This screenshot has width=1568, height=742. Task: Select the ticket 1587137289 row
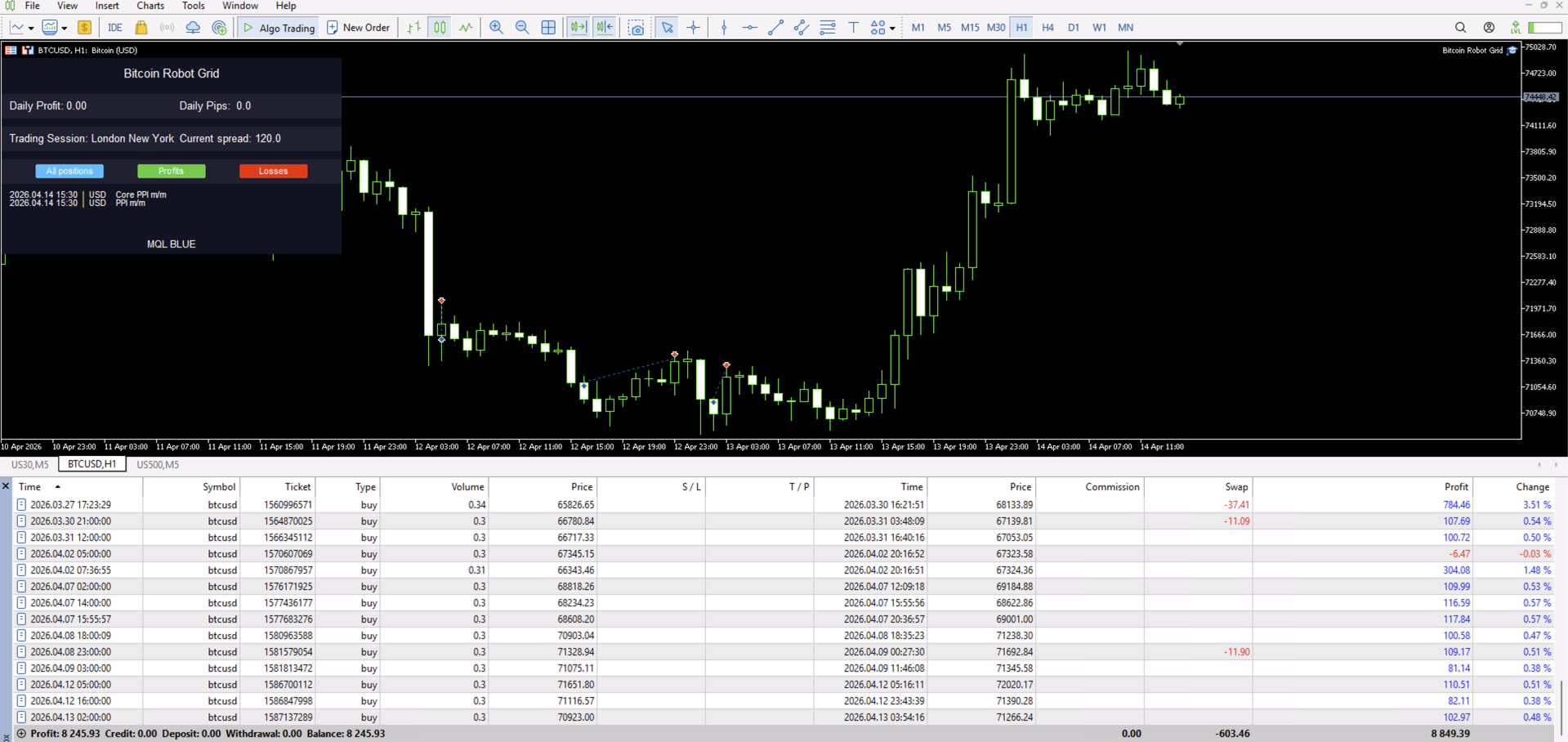[784, 717]
